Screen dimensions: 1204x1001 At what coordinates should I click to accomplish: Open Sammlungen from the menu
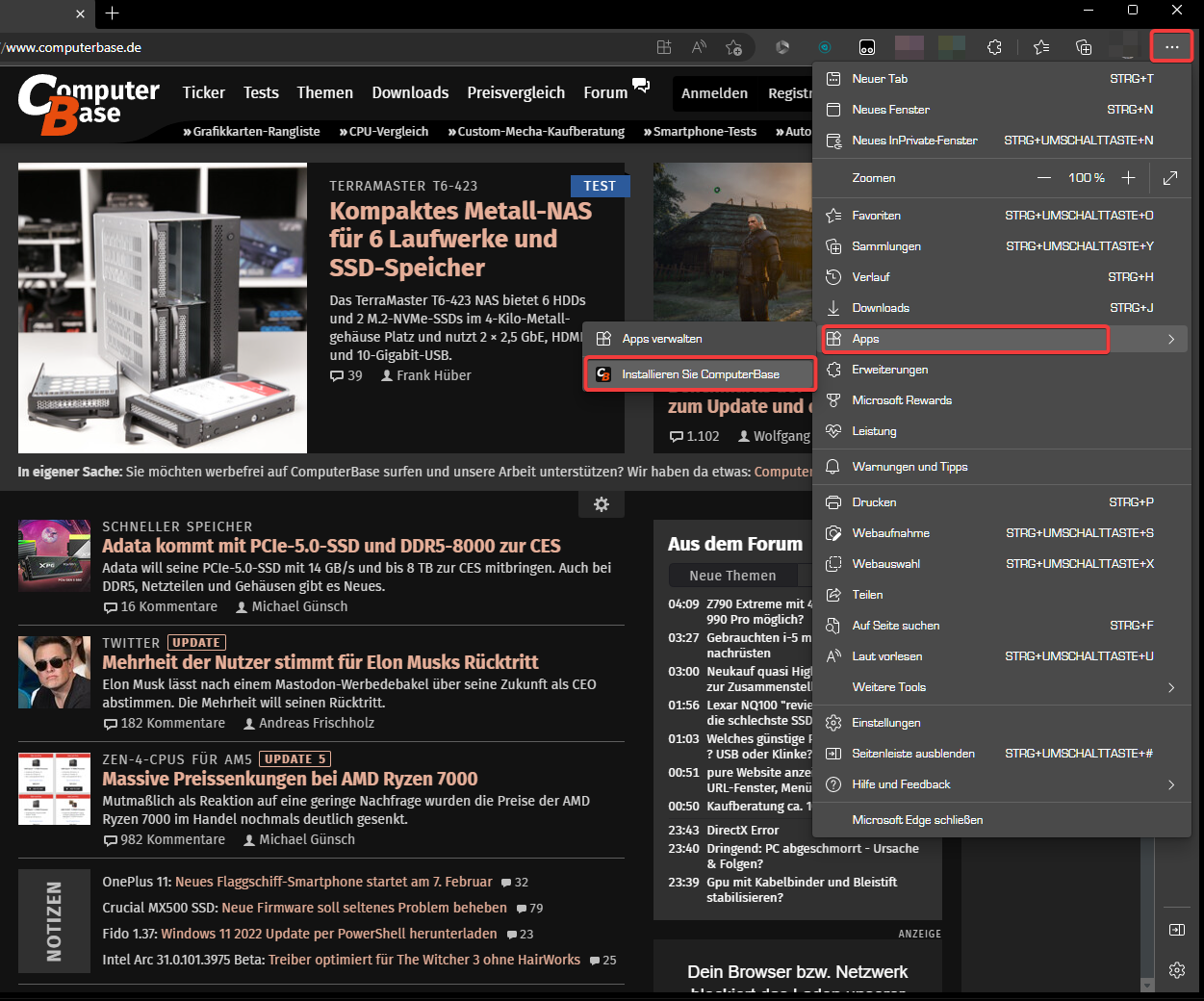point(1002,246)
